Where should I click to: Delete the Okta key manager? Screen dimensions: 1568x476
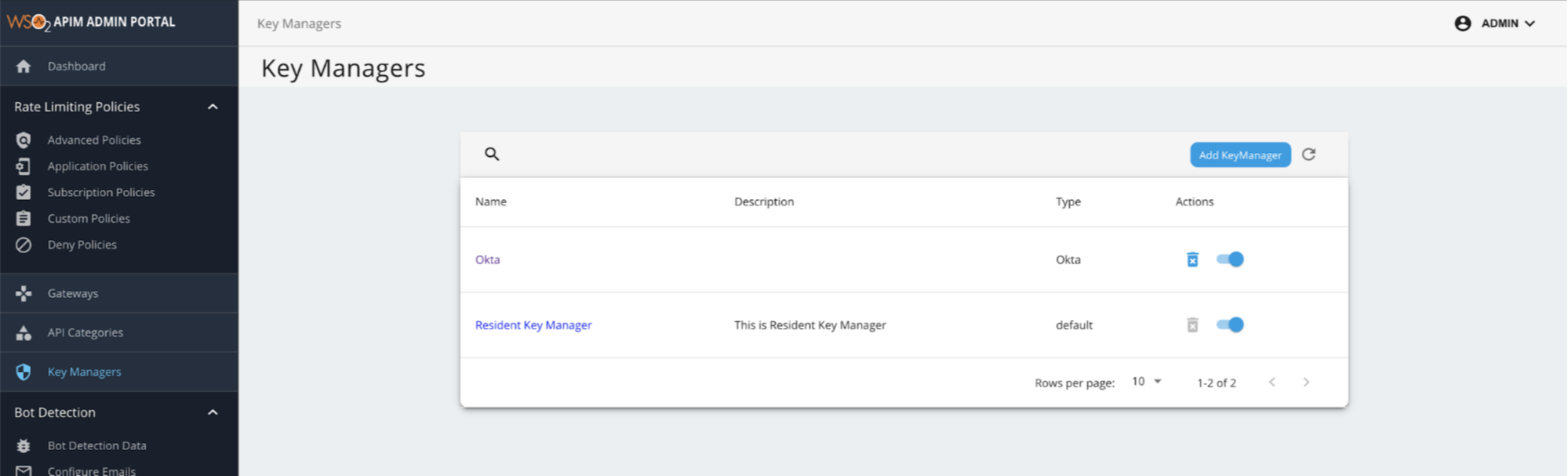1192,260
